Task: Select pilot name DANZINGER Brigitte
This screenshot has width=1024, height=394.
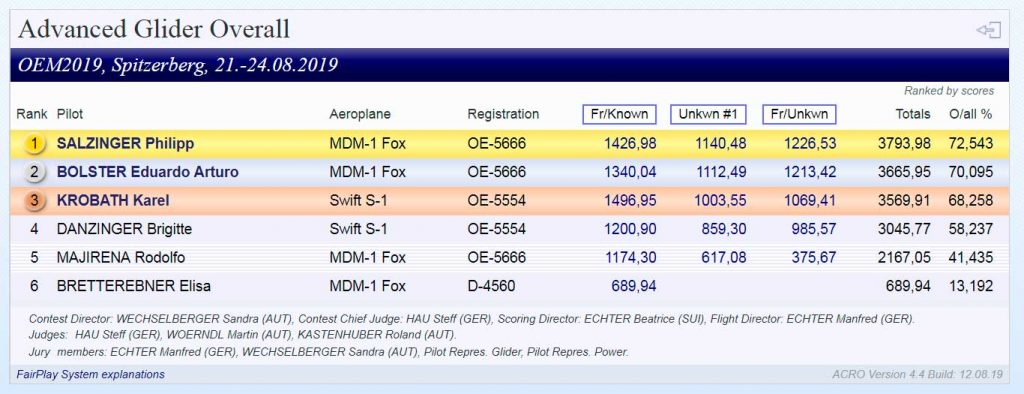Action: click(x=124, y=229)
